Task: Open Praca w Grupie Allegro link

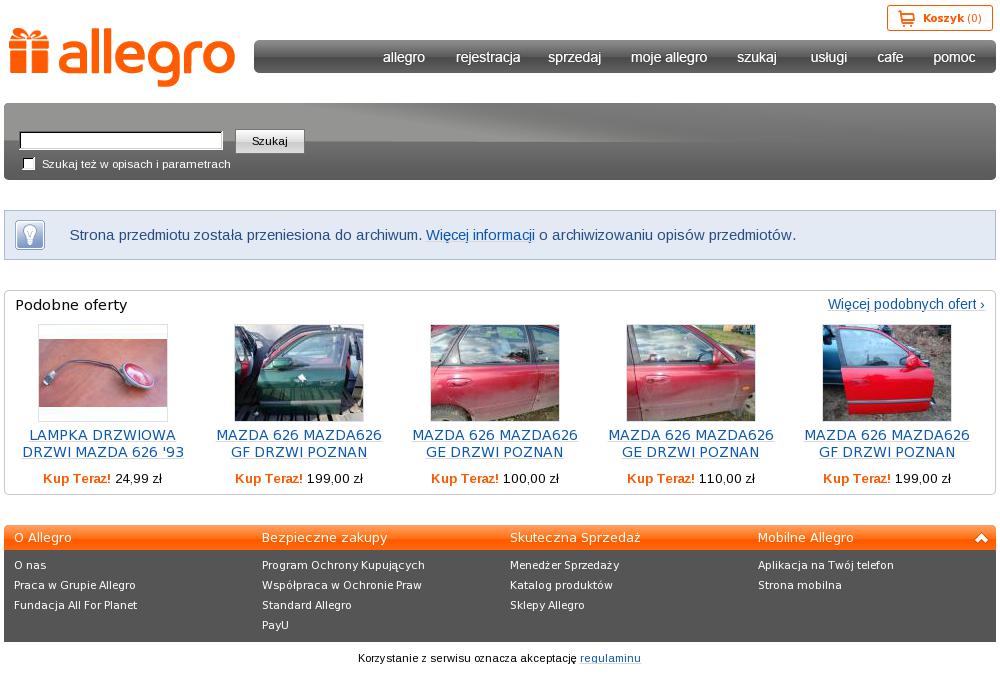Action: pos(75,585)
